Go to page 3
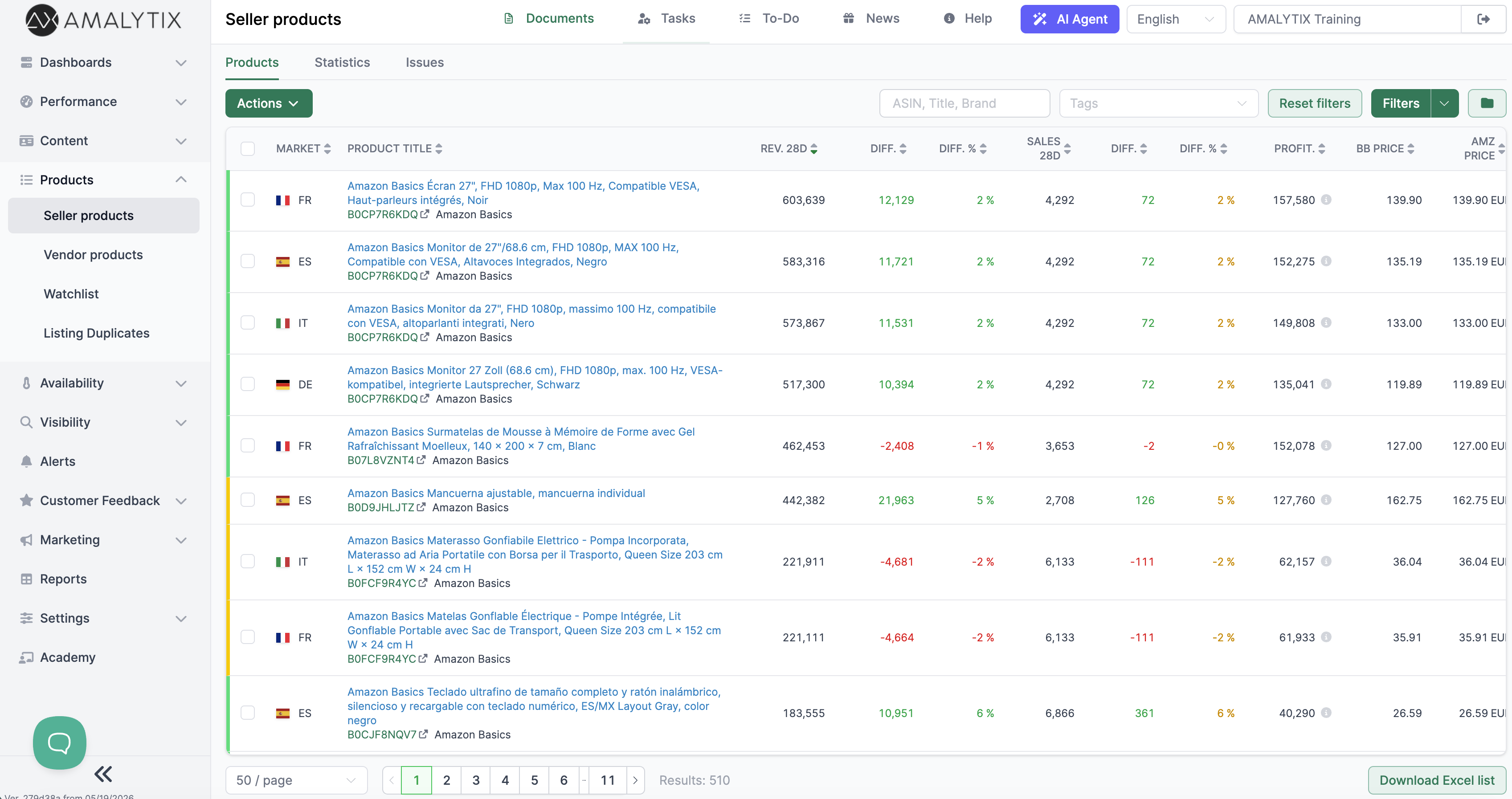1512x799 pixels. tap(476, 780)
